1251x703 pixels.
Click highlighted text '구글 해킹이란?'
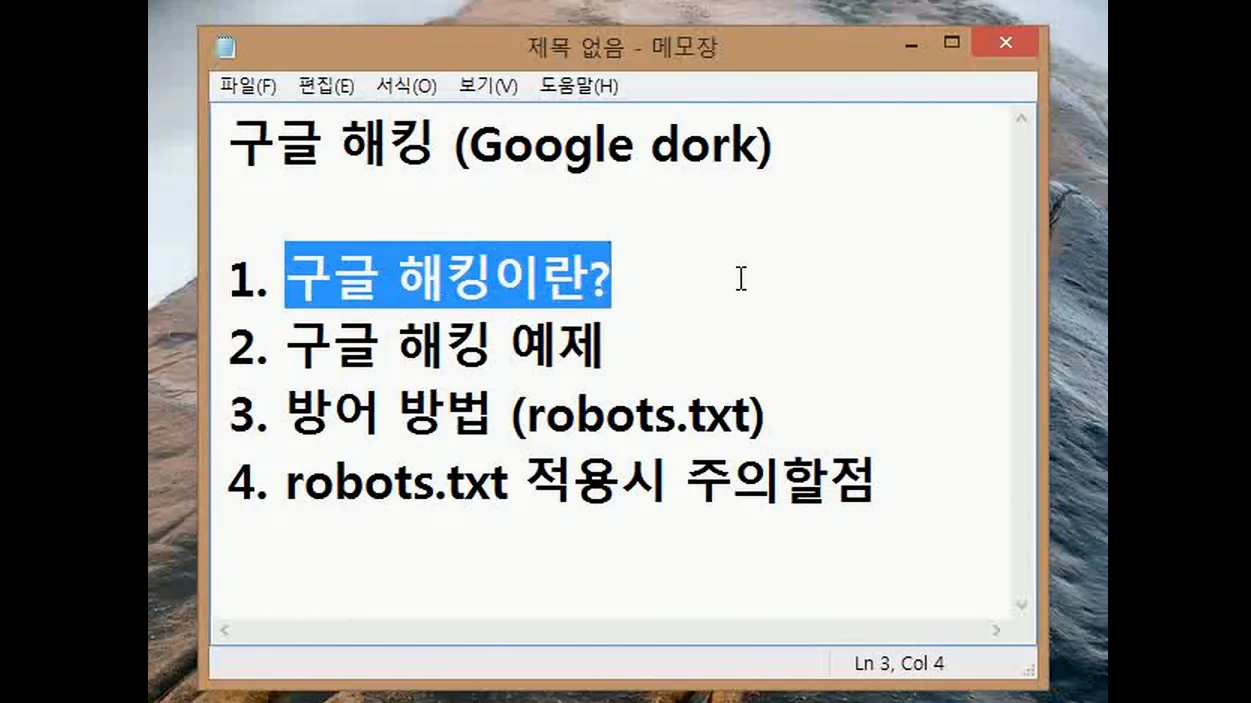point(447,275)
